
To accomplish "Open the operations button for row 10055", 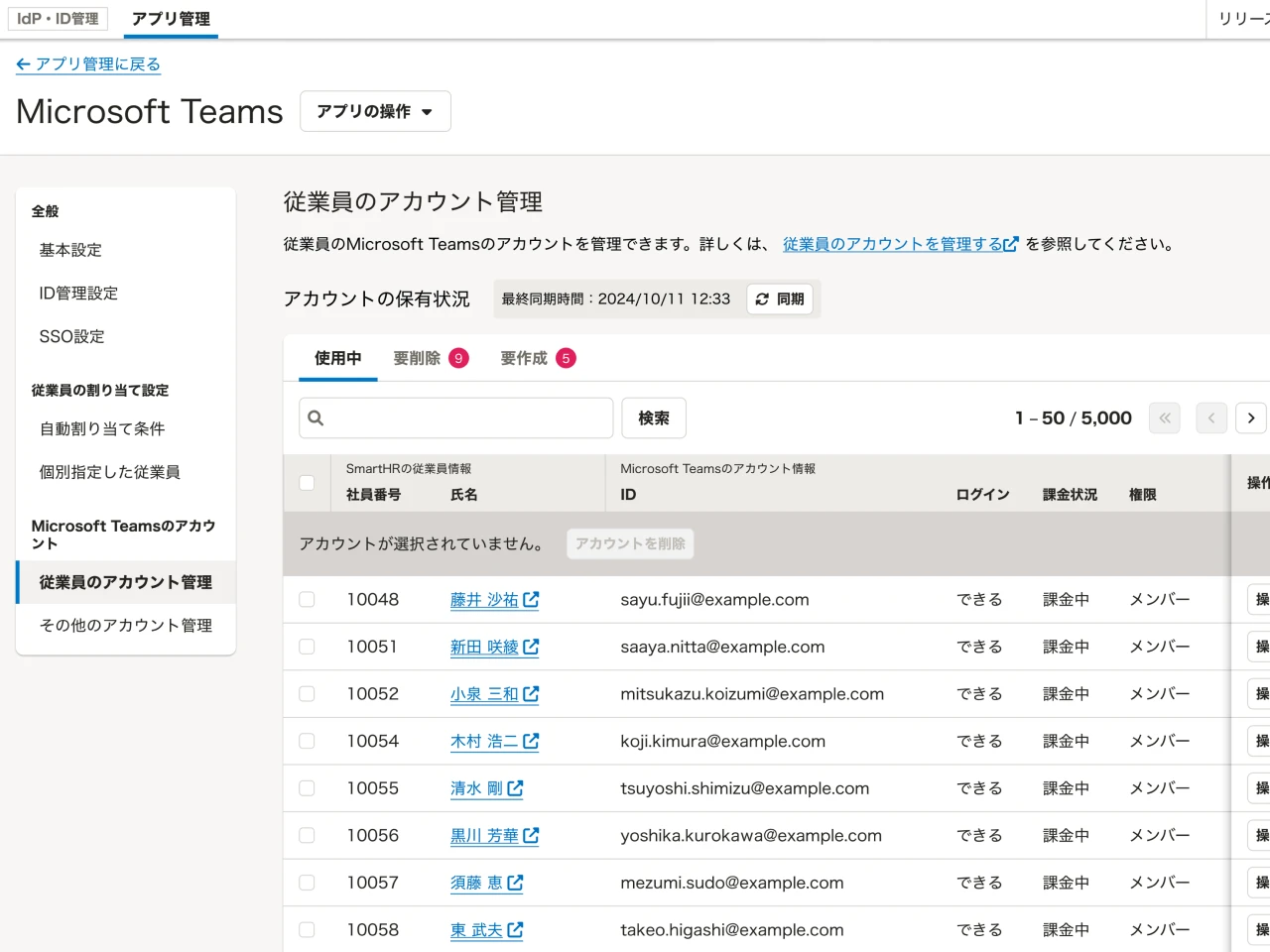I will click(1259, 788).
